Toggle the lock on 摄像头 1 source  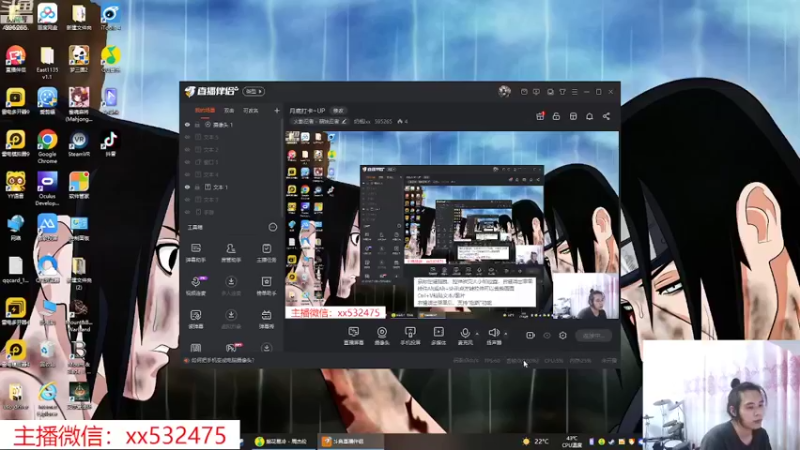tap(197, 124)
